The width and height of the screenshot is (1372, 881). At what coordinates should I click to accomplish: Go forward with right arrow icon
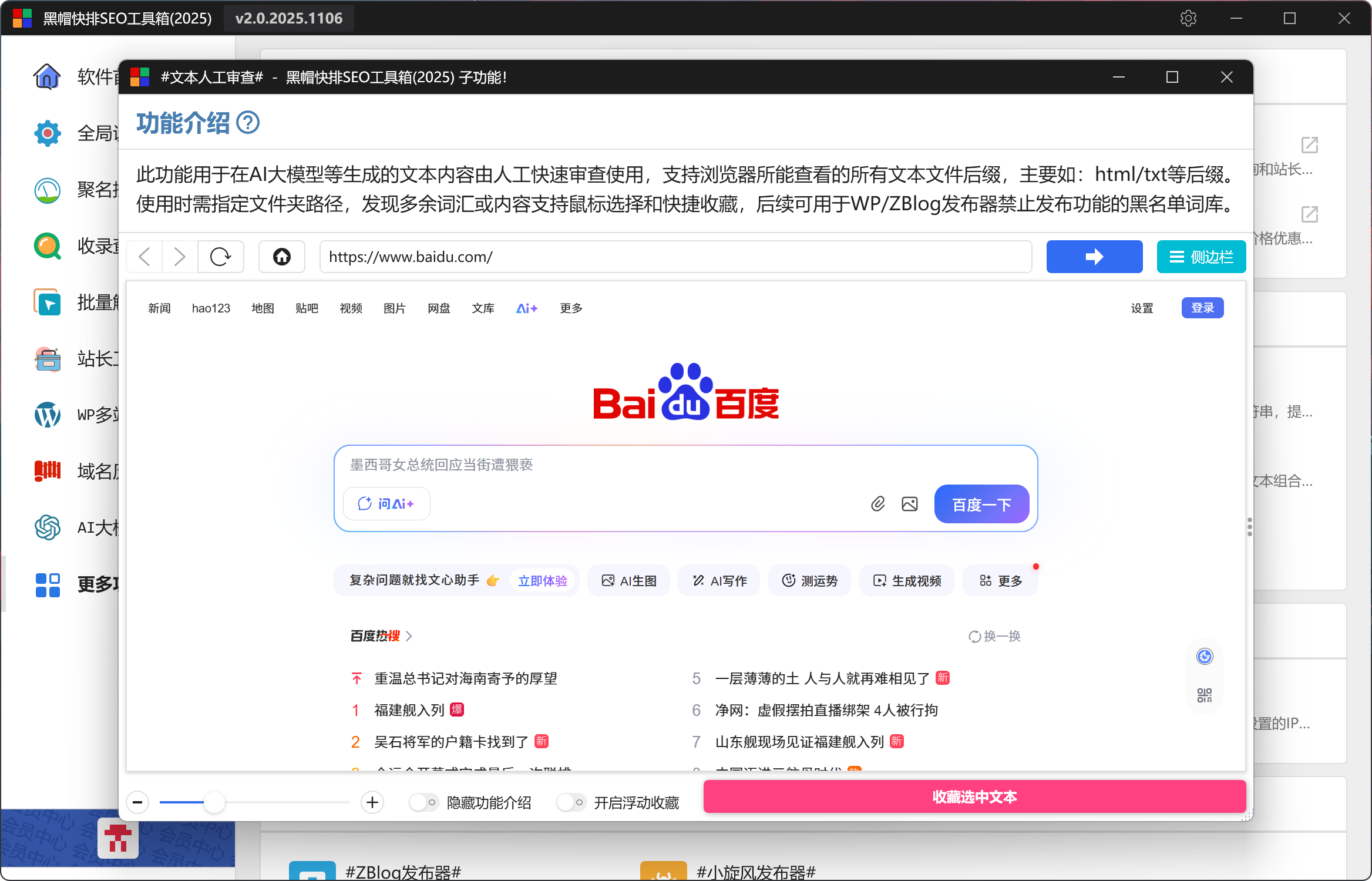[x=180, y=257]
